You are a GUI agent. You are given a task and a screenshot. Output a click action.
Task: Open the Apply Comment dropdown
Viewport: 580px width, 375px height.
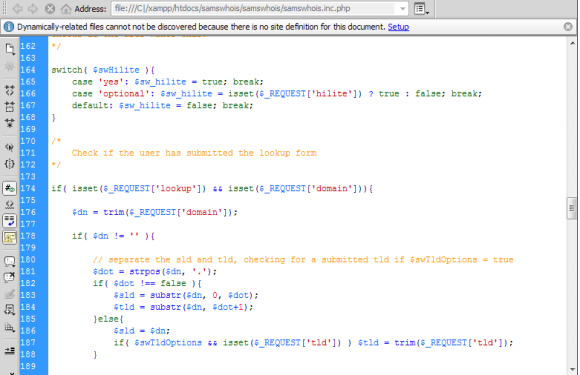click(x=10, y=261)
